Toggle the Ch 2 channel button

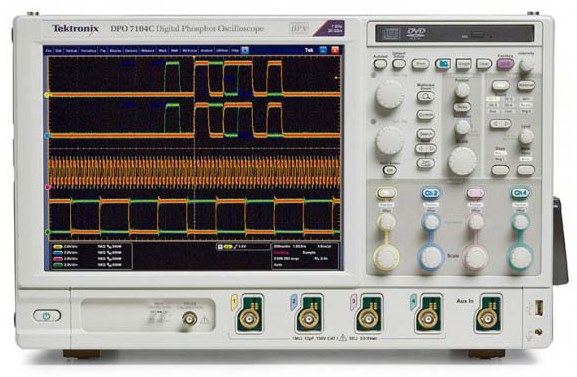tap(431, 193)
